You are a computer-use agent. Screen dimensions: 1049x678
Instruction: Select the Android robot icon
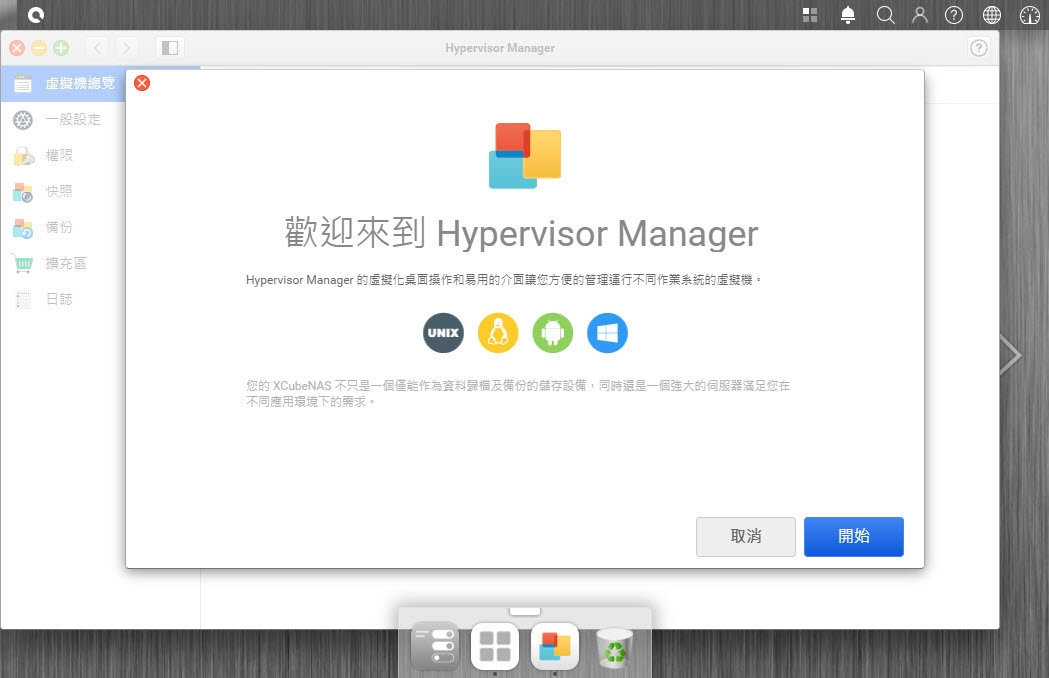pyautogui.click(x=553, y=333)
